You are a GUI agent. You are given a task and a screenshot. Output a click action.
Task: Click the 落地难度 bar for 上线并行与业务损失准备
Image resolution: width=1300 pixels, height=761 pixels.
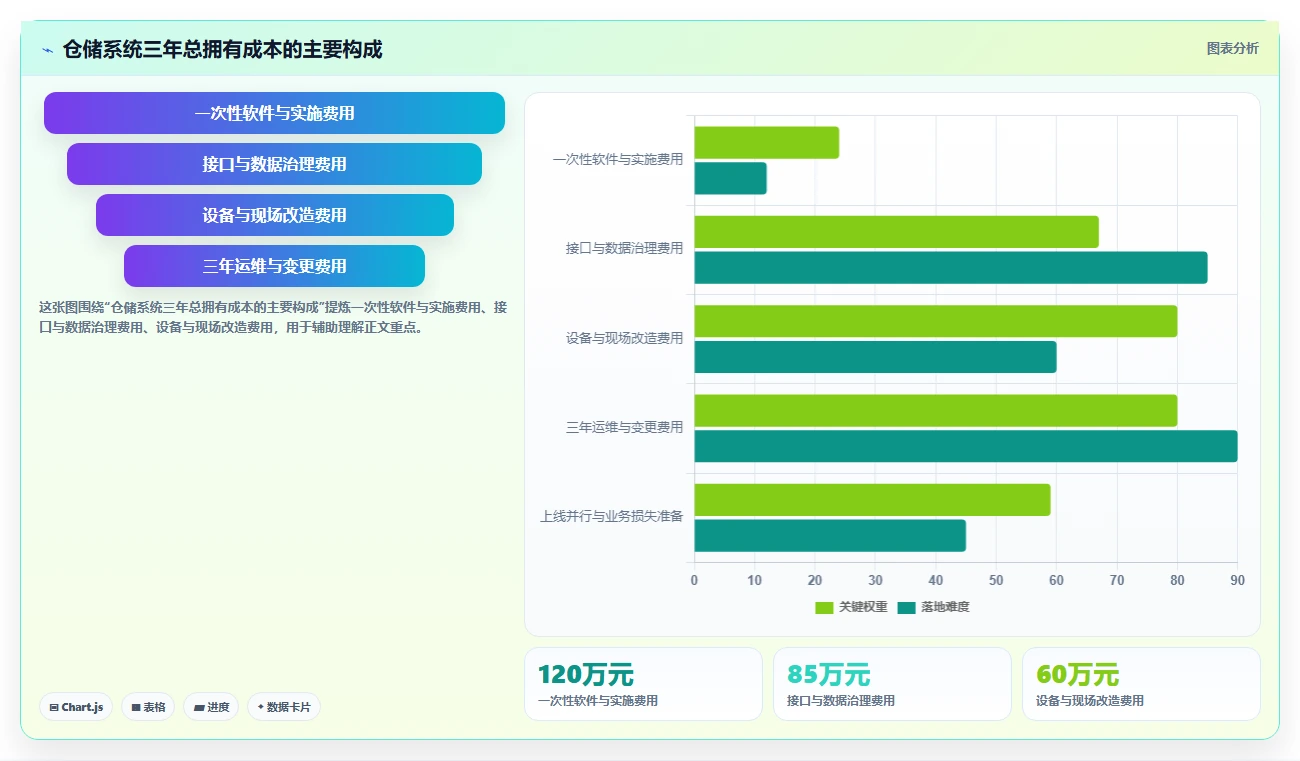tap(830, 535)
